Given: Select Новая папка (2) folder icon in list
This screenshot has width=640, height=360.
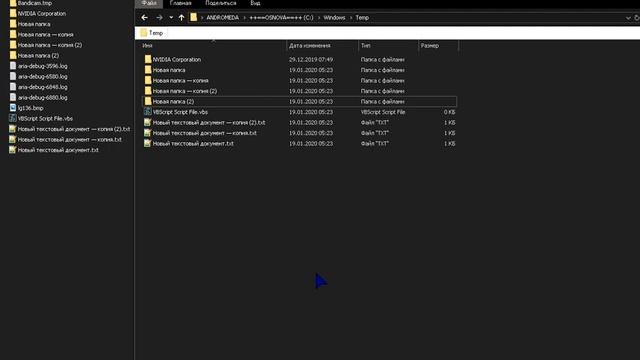Looking at the screenshot, I should [148, 102].
